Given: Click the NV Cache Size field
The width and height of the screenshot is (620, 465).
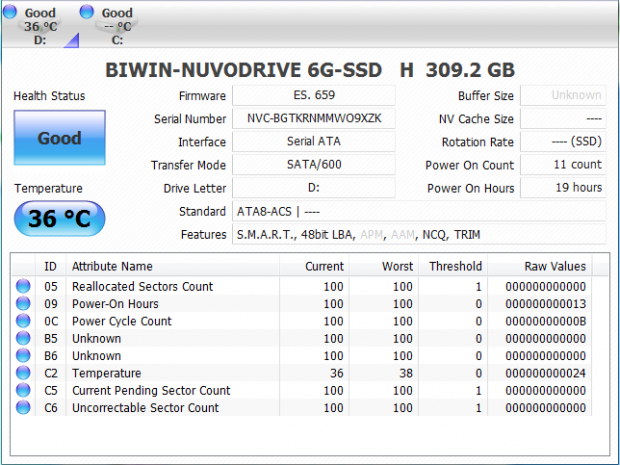Looking at the screenshot, I should coord(563,118).
